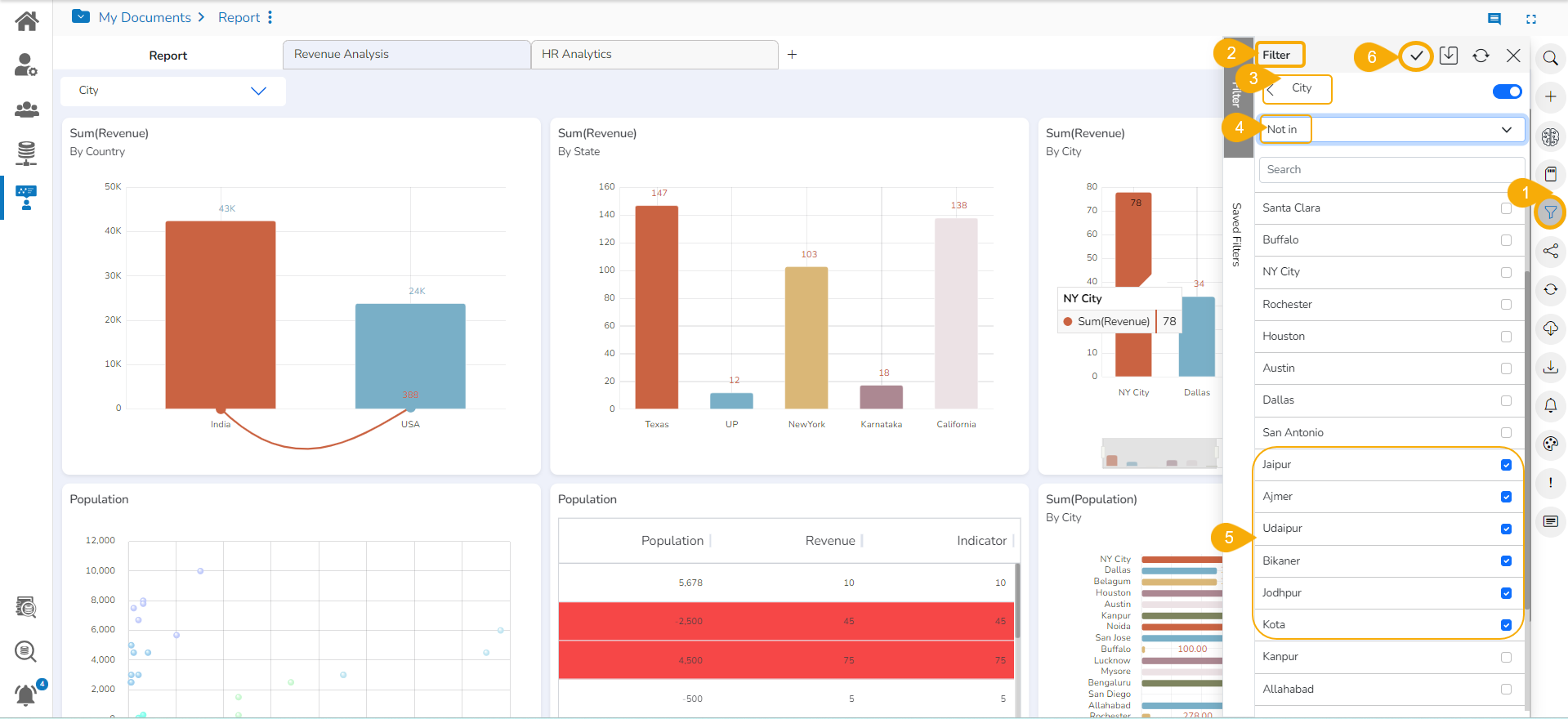The image size is (1568, 719).
Task: Open the 'Not in' condition dropdown
Action: click(x=1392, y=130)
